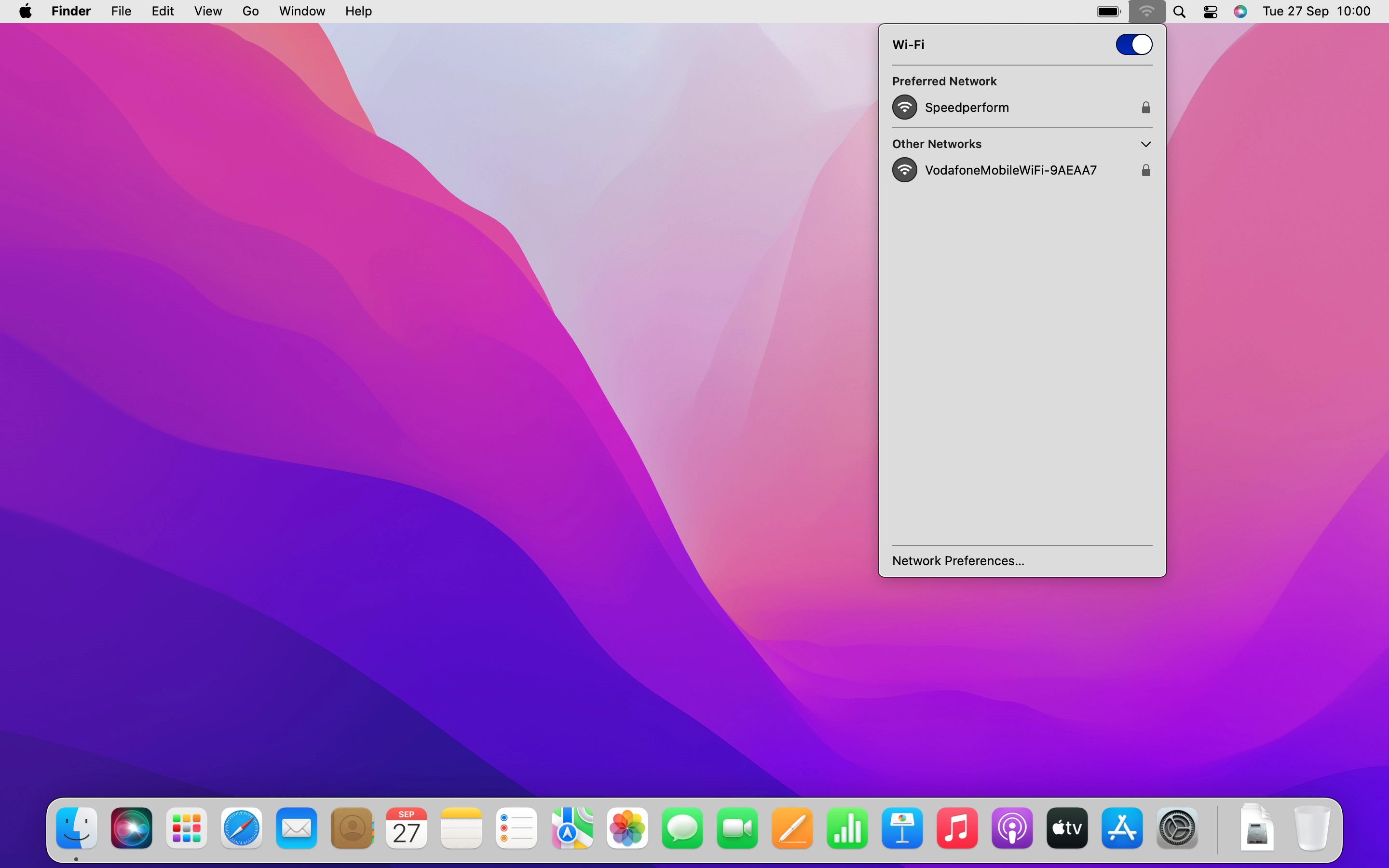Turn off the Wi-Fi toggle switch
The height and width of the screenshot is (868, 1389).
[x=1133, y=44]
